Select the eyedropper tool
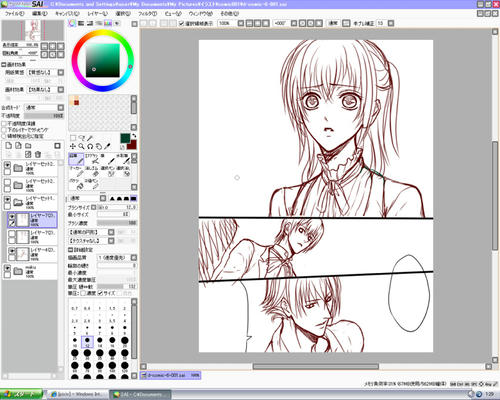Image resolution: width=500 pixels, height=400 pixels. pos(107,146)
